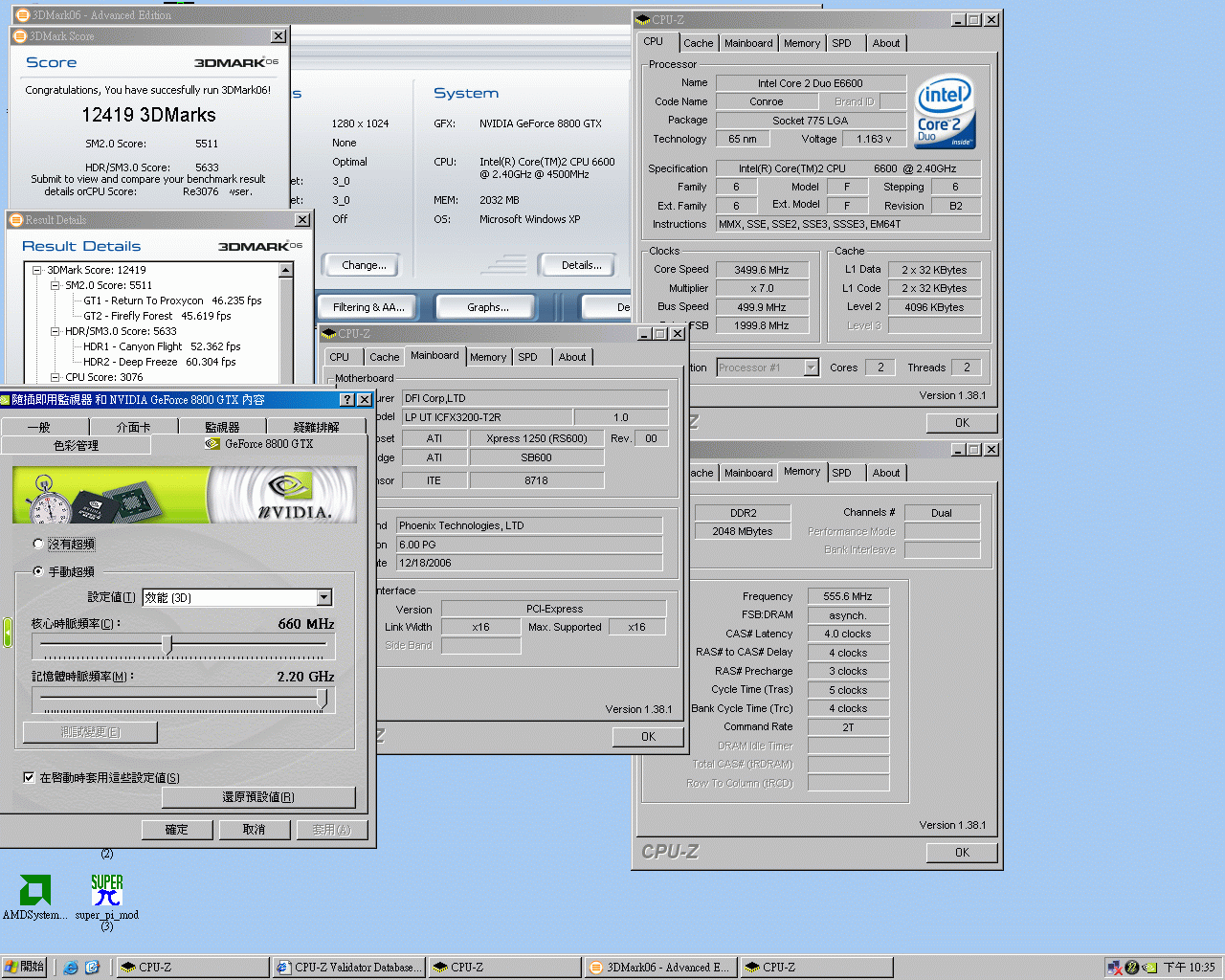Click Bus Speed 499.9 MHz value
The image size is (1225, 980).
pyautogui.click(x=761, y=307)
